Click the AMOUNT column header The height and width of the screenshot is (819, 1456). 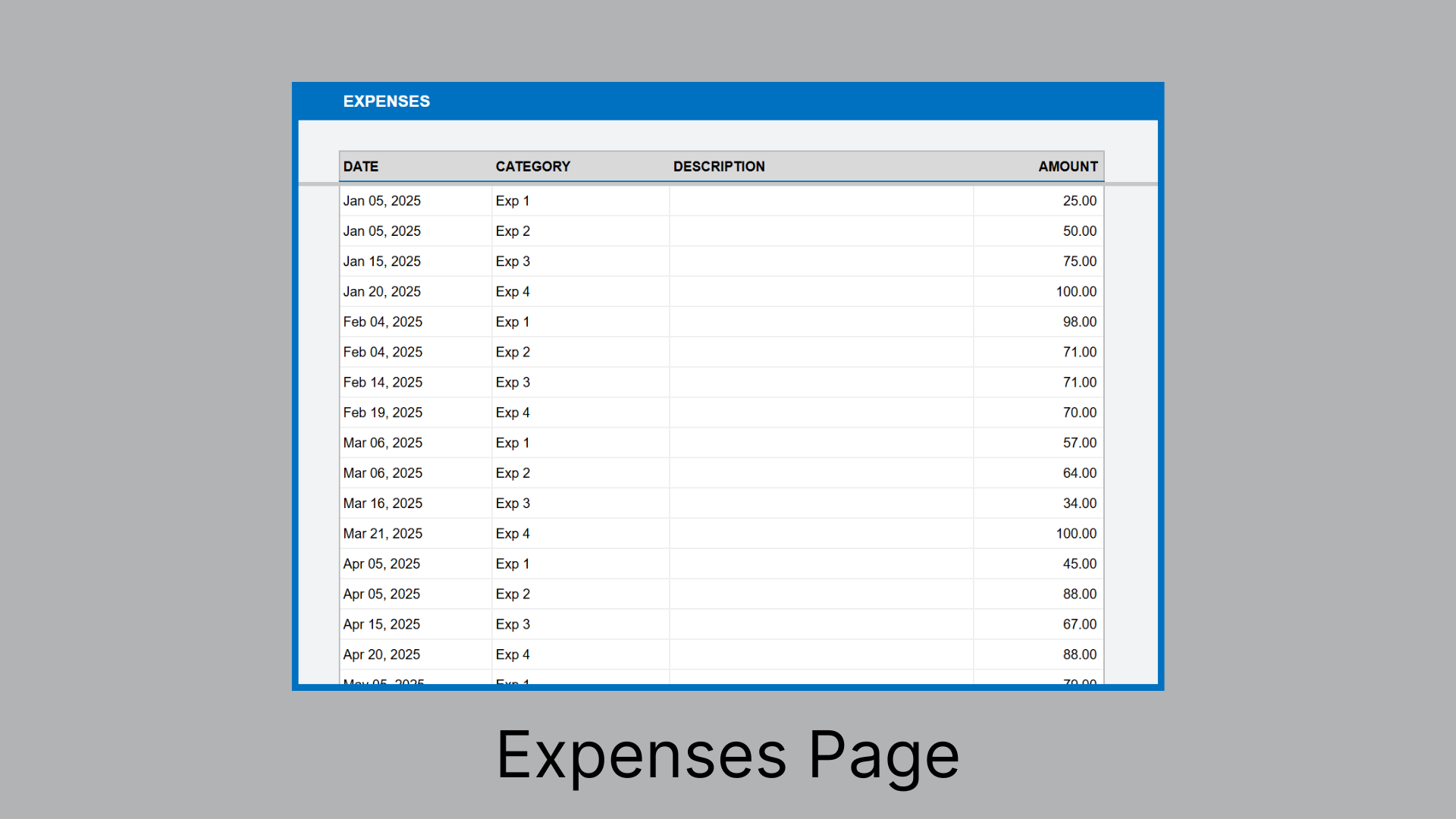coord(1067,166)
